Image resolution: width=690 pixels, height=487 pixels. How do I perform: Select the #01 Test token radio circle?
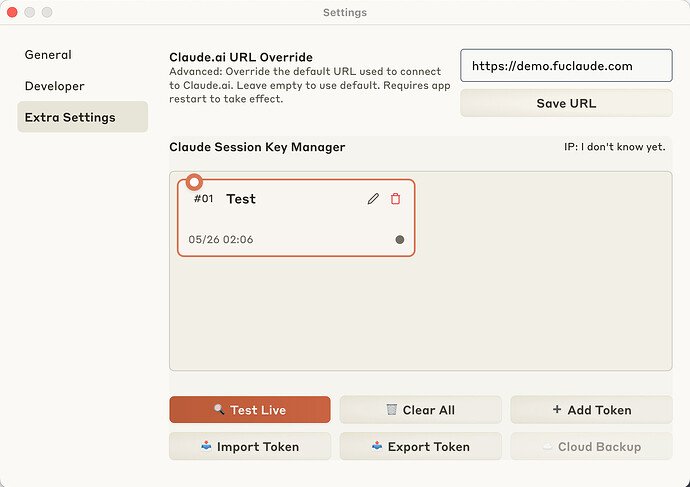[x=194, y=182]
